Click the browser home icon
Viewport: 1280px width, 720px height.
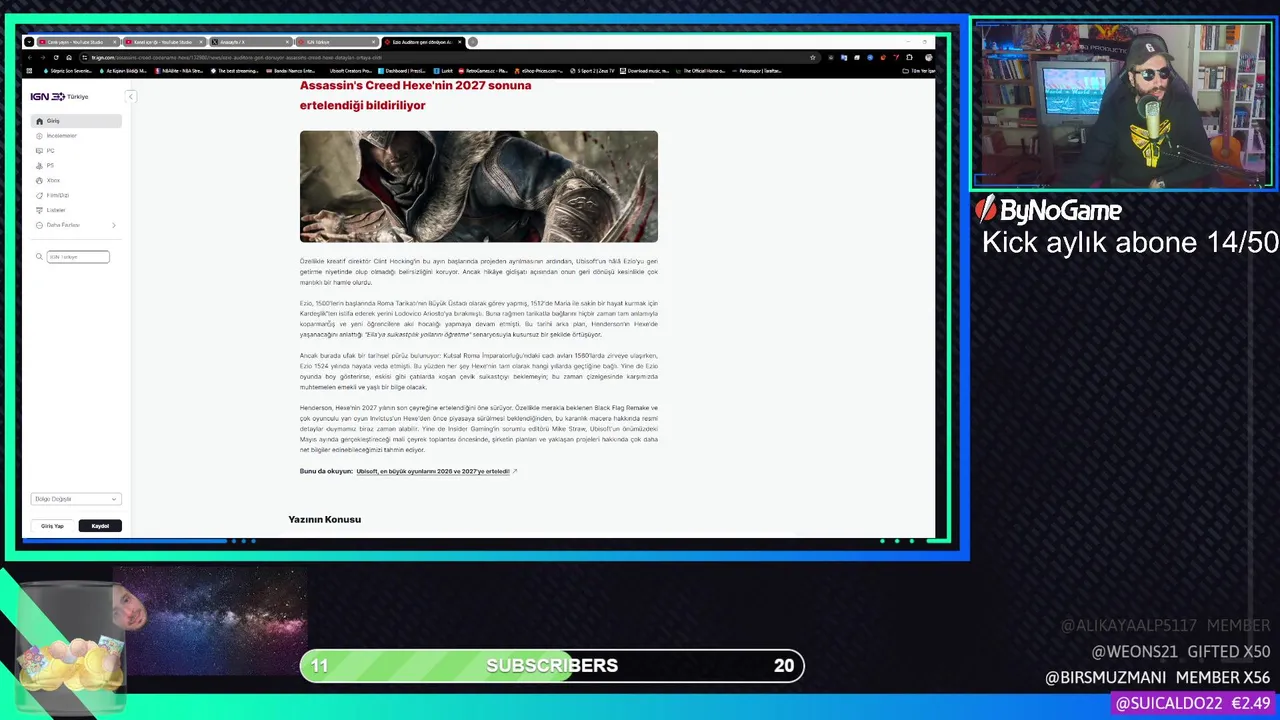(69, 57)
